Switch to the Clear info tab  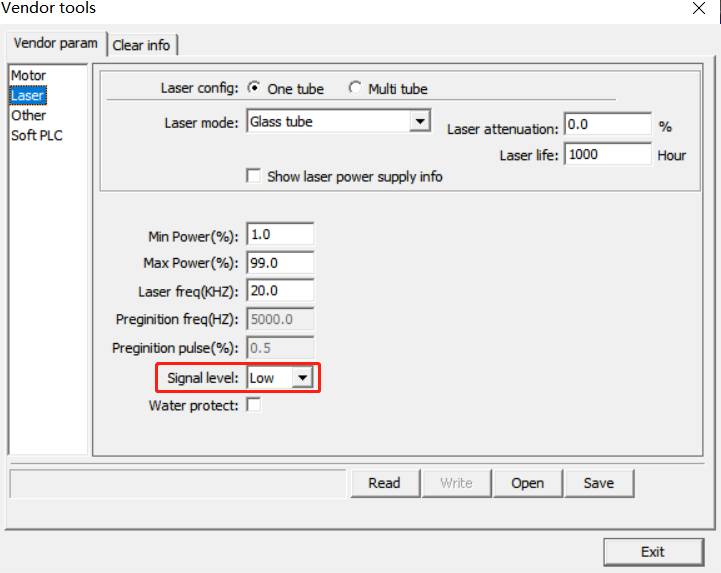(141, 45)
